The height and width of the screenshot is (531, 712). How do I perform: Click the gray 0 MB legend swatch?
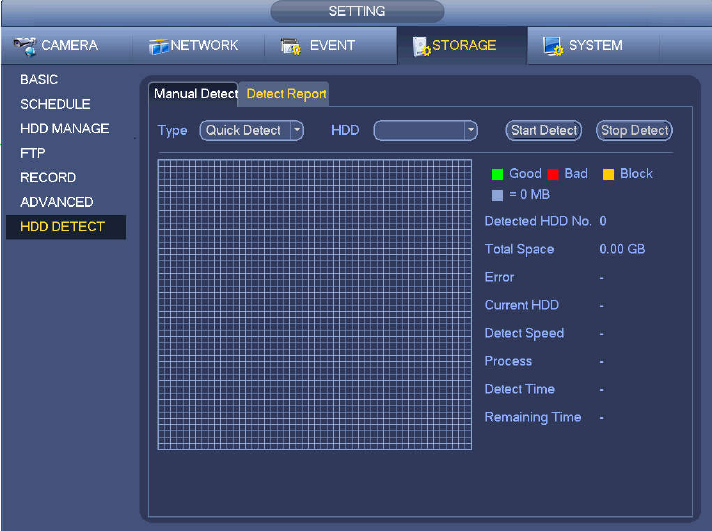[497, 195]
